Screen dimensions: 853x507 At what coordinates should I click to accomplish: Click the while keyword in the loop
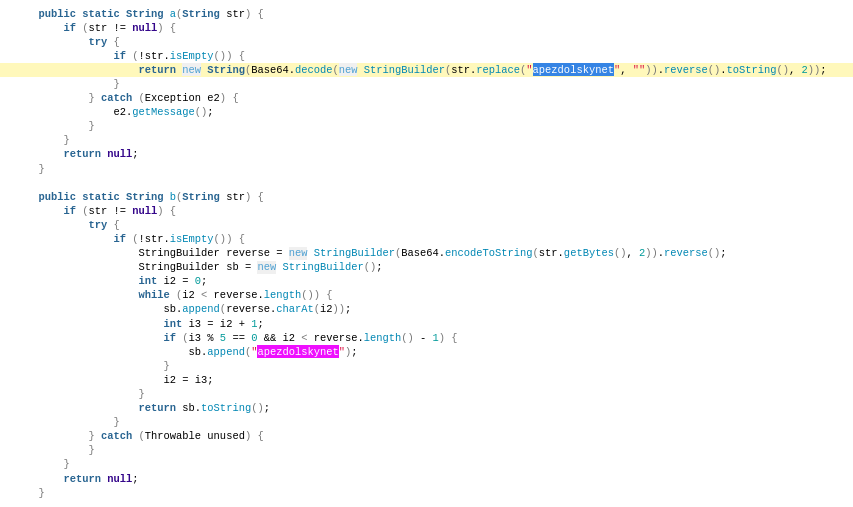click(154, 295)
